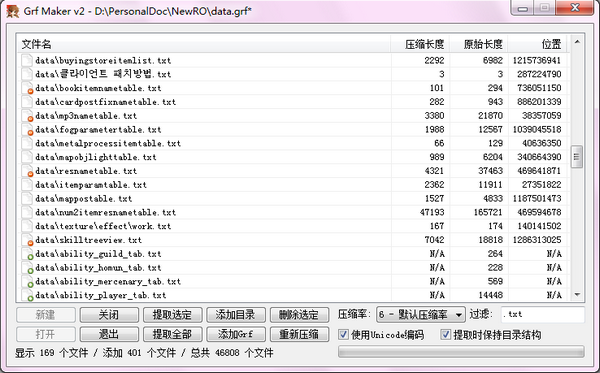Click the file icon of data\cardpostfixnametable.txt

tap(27, 102)
